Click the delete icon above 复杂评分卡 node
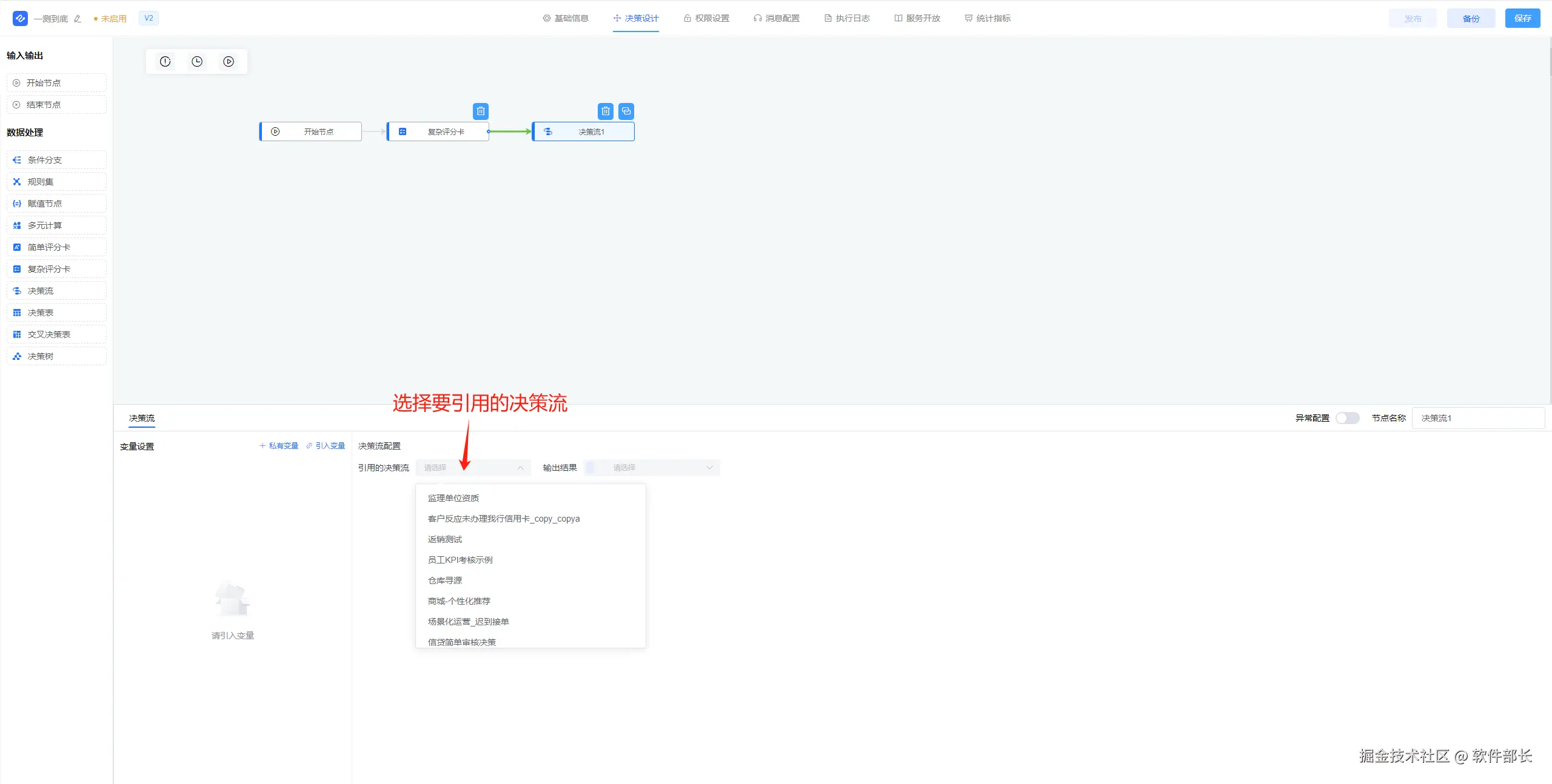This screenshot has height=784, width=1552. coord(481,111)
